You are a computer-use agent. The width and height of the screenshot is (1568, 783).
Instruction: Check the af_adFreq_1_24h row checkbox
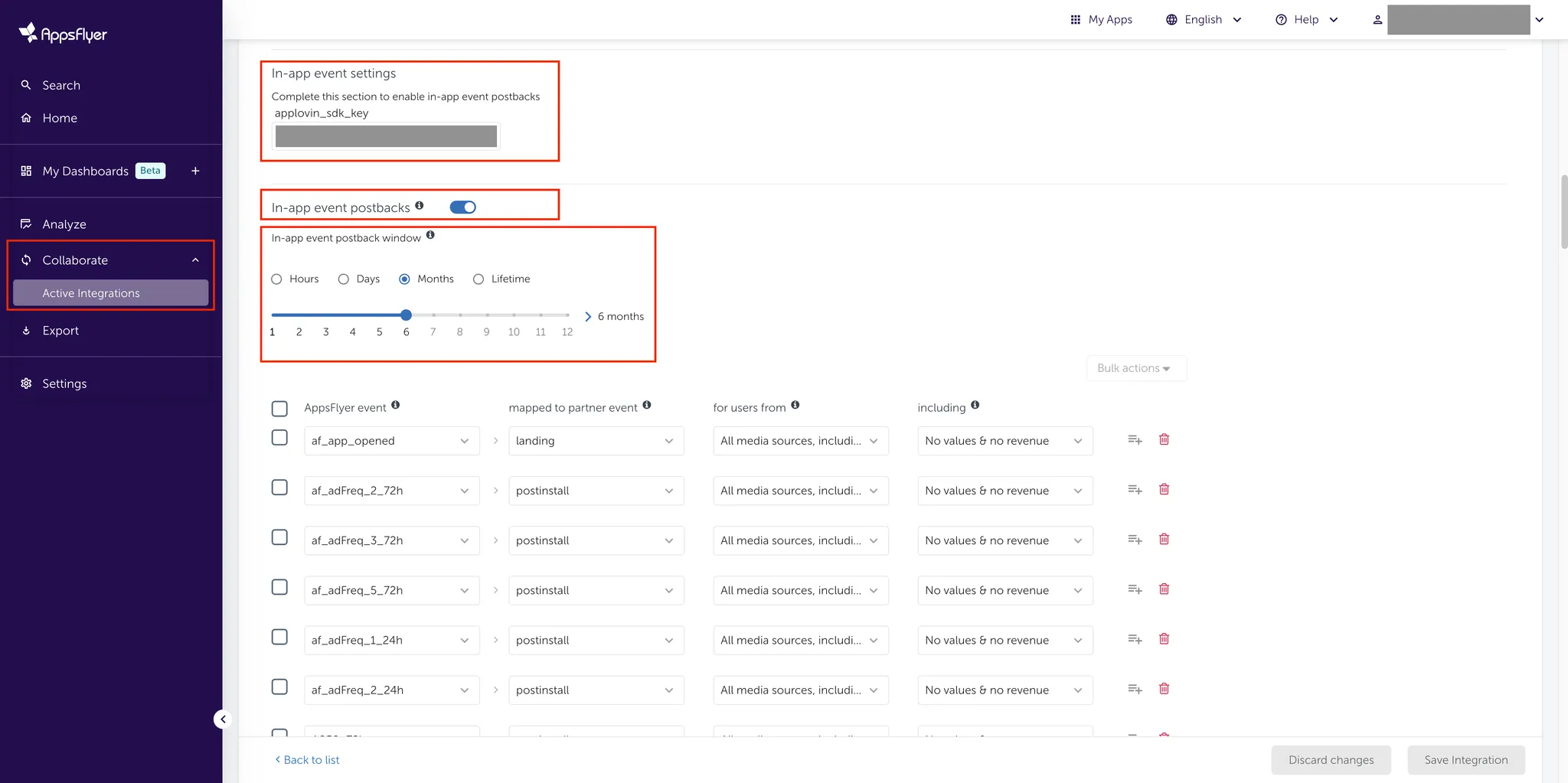coord(279,637)
